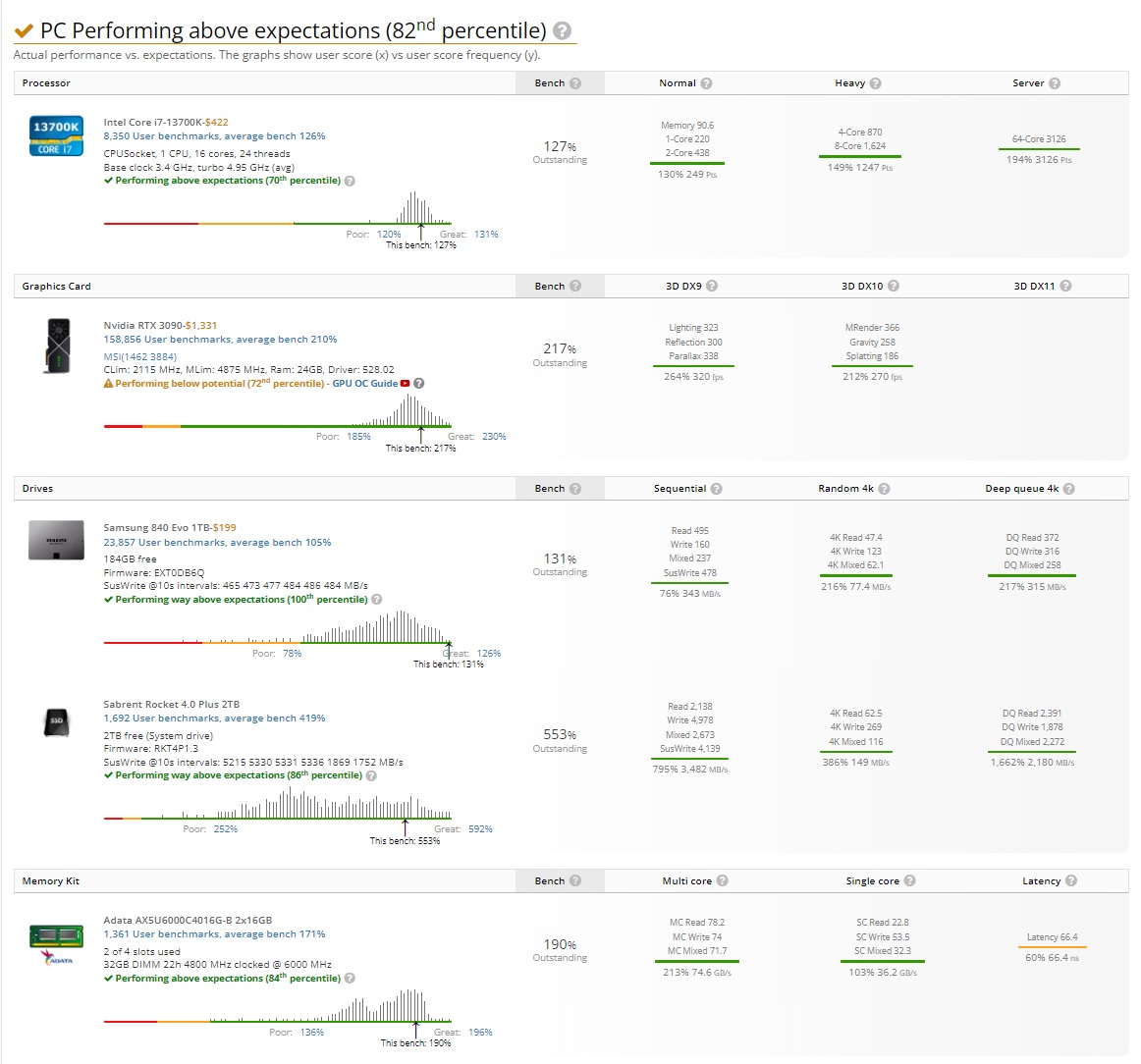Click help icon beside Random 4k header
1141x1064 pixels.
pos(884,489)
